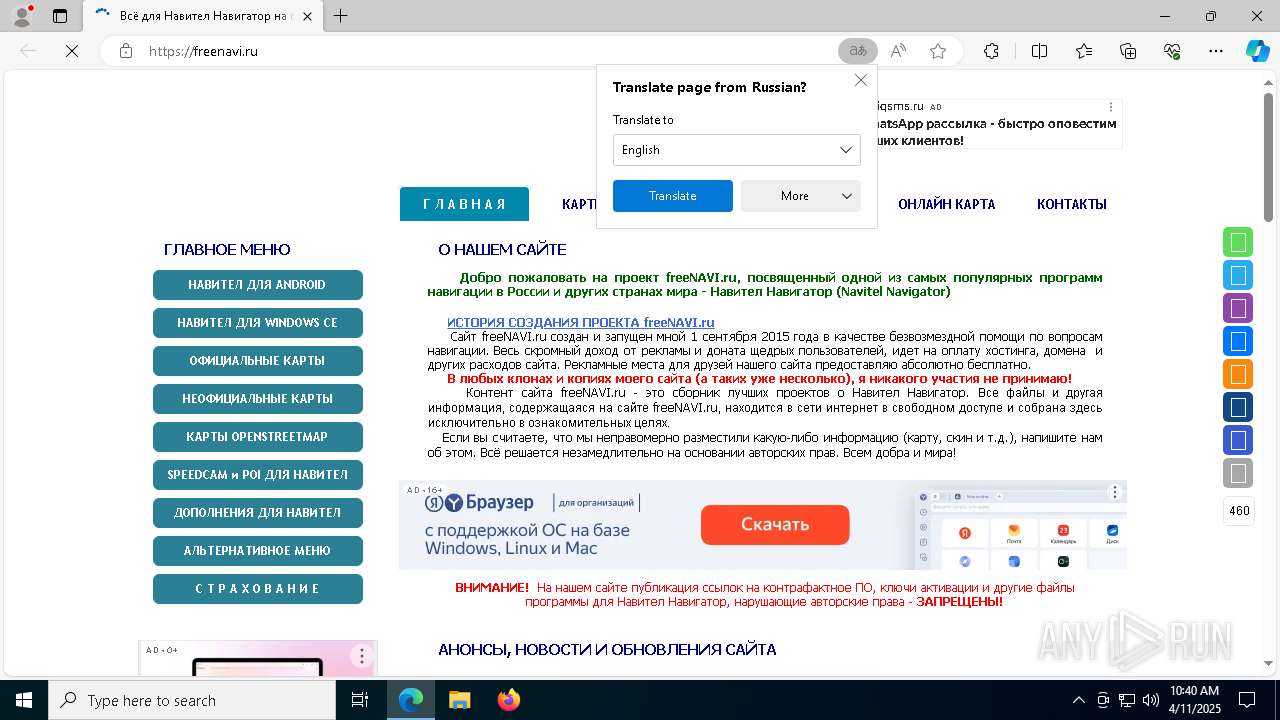Open File Explorer from taskbar

(459, 700)
